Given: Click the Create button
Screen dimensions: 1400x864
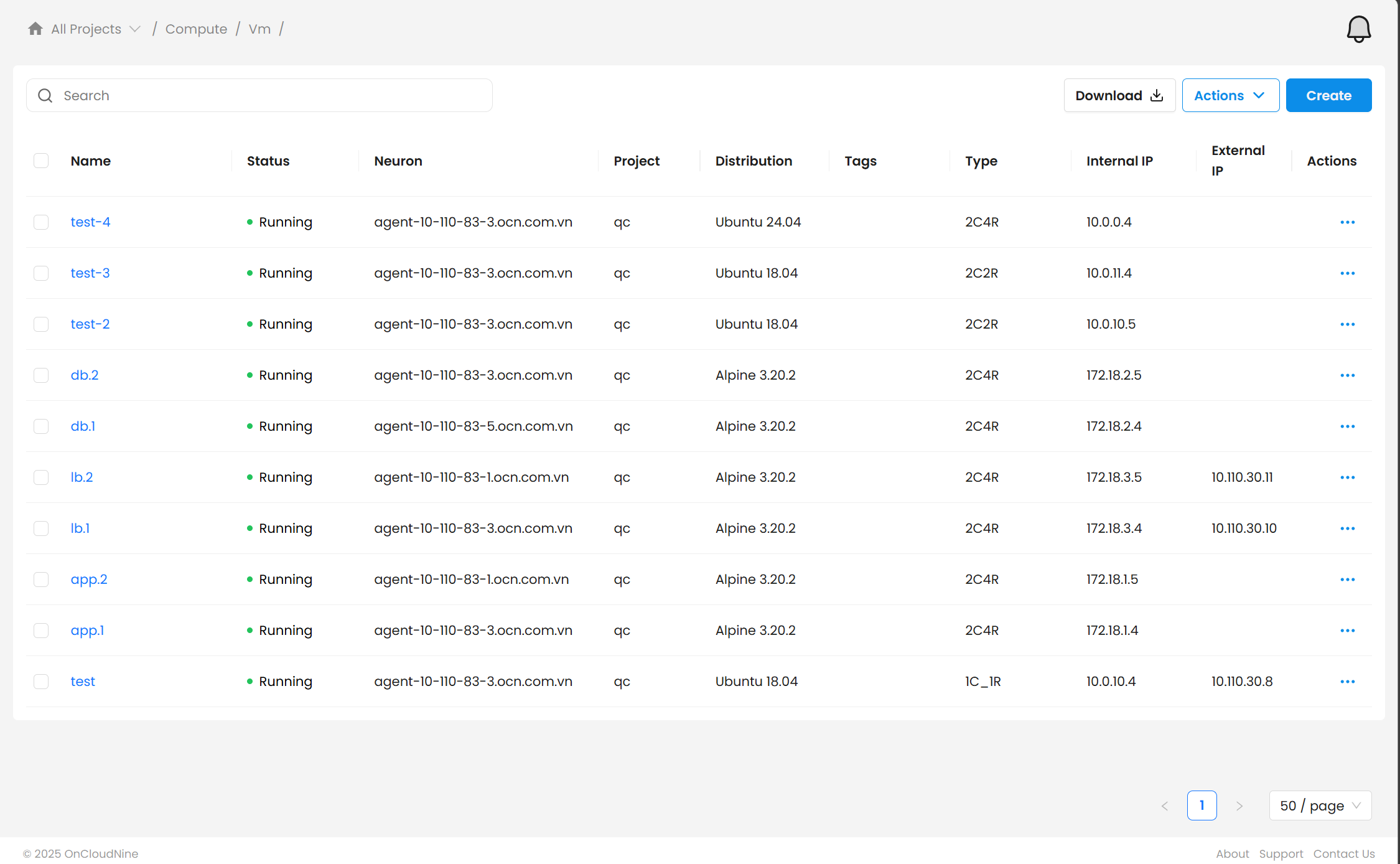Looking at the screenshot, I should click(1328, 95).
